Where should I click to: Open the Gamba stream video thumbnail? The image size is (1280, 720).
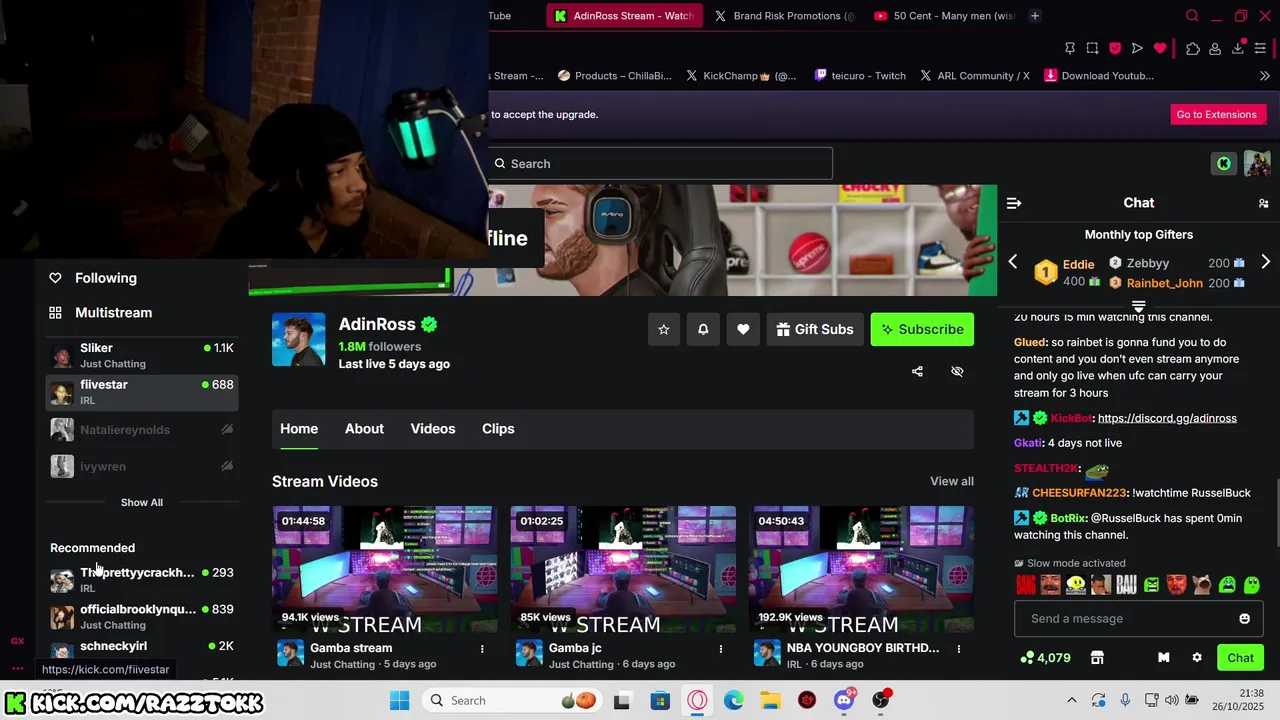click(385, 569)
